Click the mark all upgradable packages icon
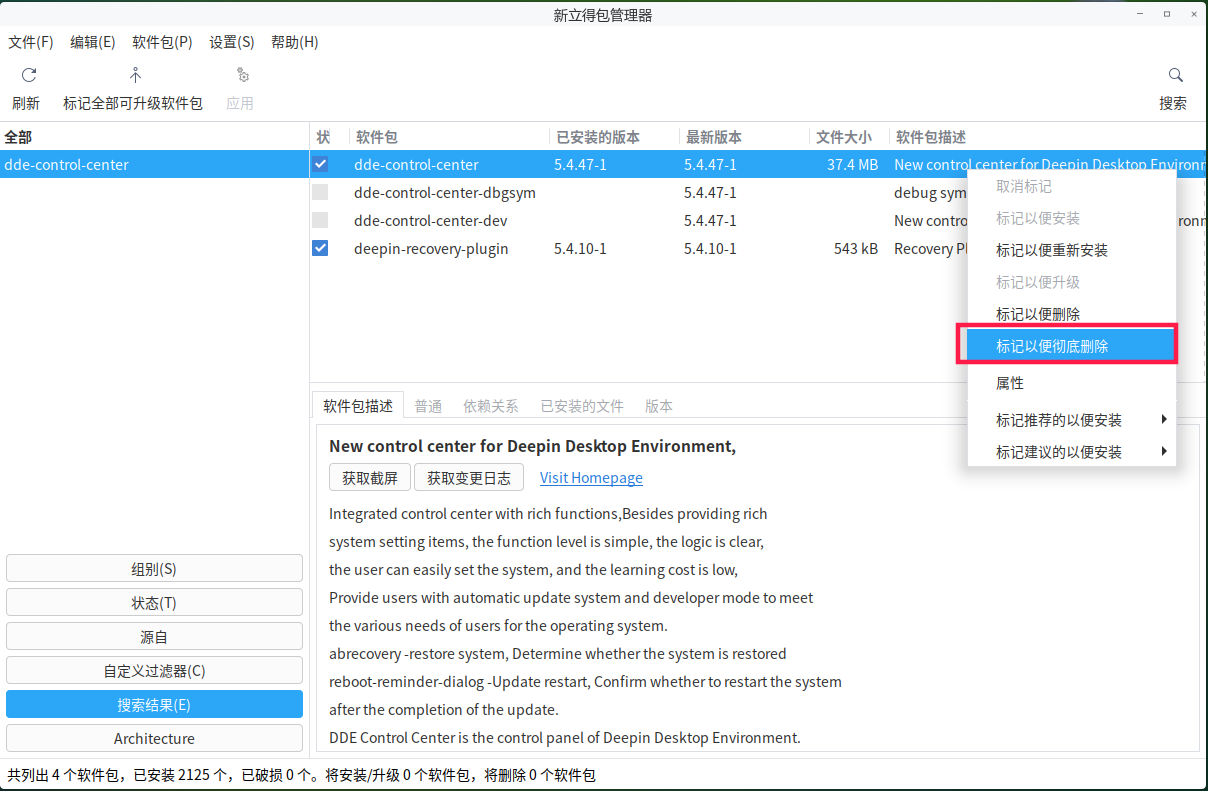Image resolution: width=1208 pixels, height=791 pixels. coord(135,75)
